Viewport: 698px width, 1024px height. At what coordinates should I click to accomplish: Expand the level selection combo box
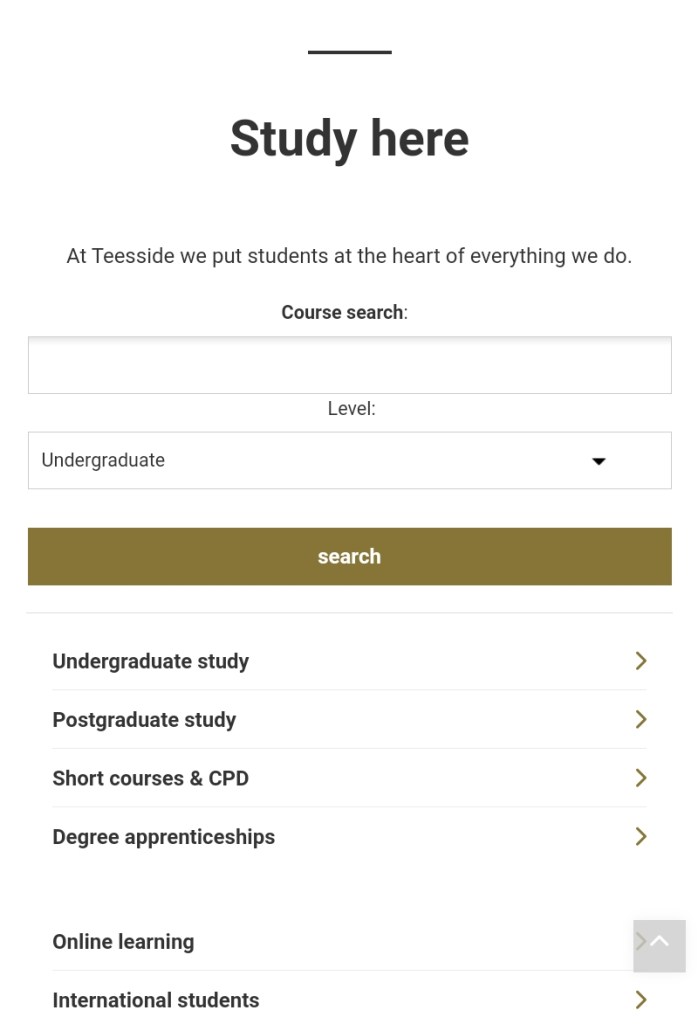tap(350, 460)
